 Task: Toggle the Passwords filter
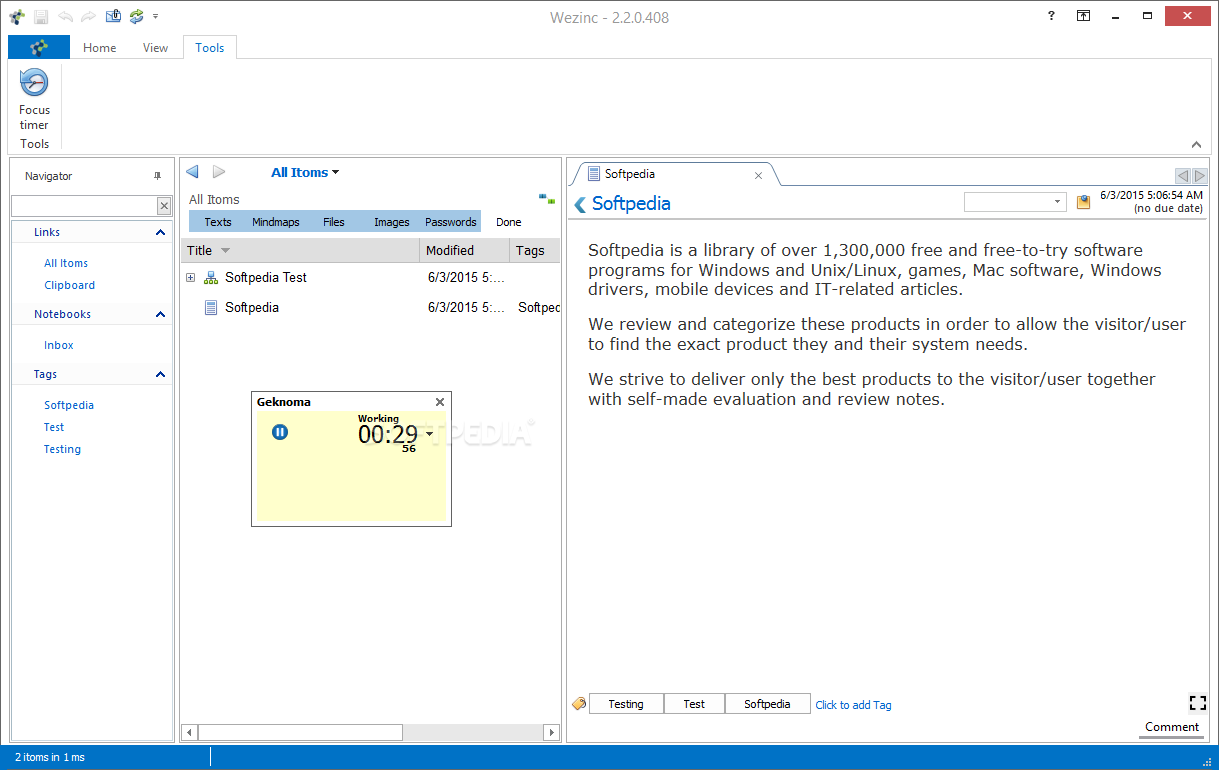(451, 222)
